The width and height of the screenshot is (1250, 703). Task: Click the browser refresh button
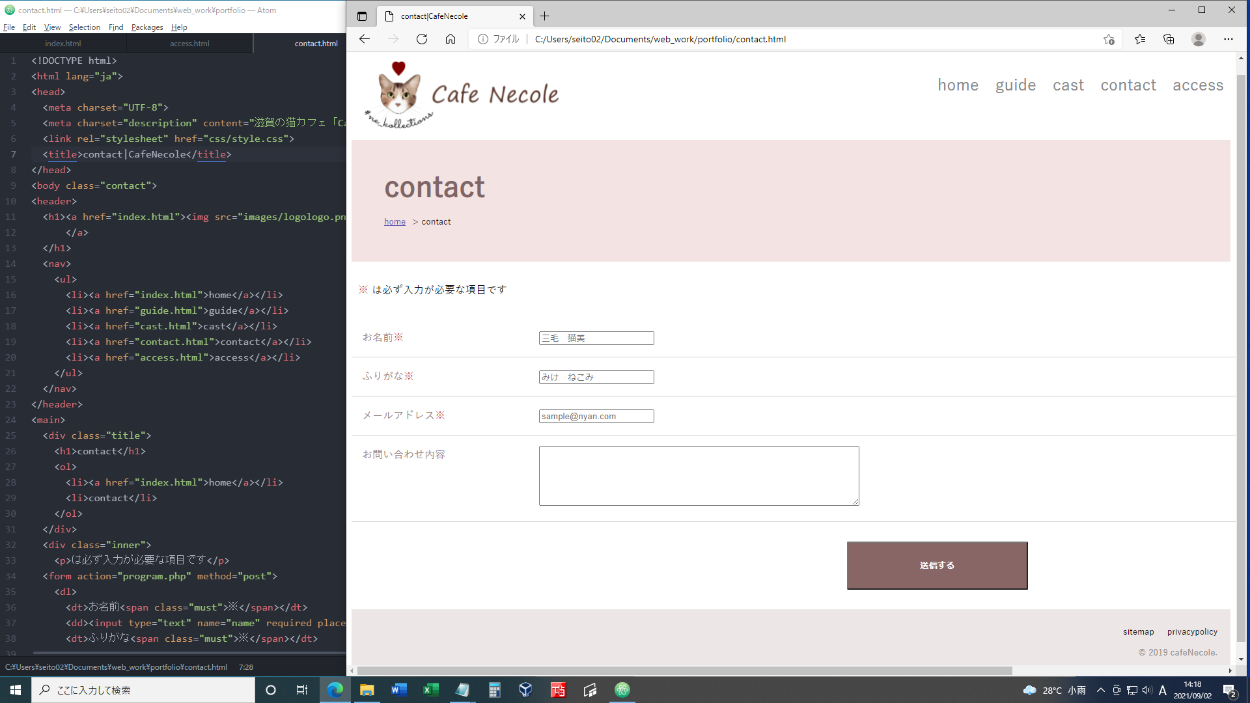tap(421, 39)
